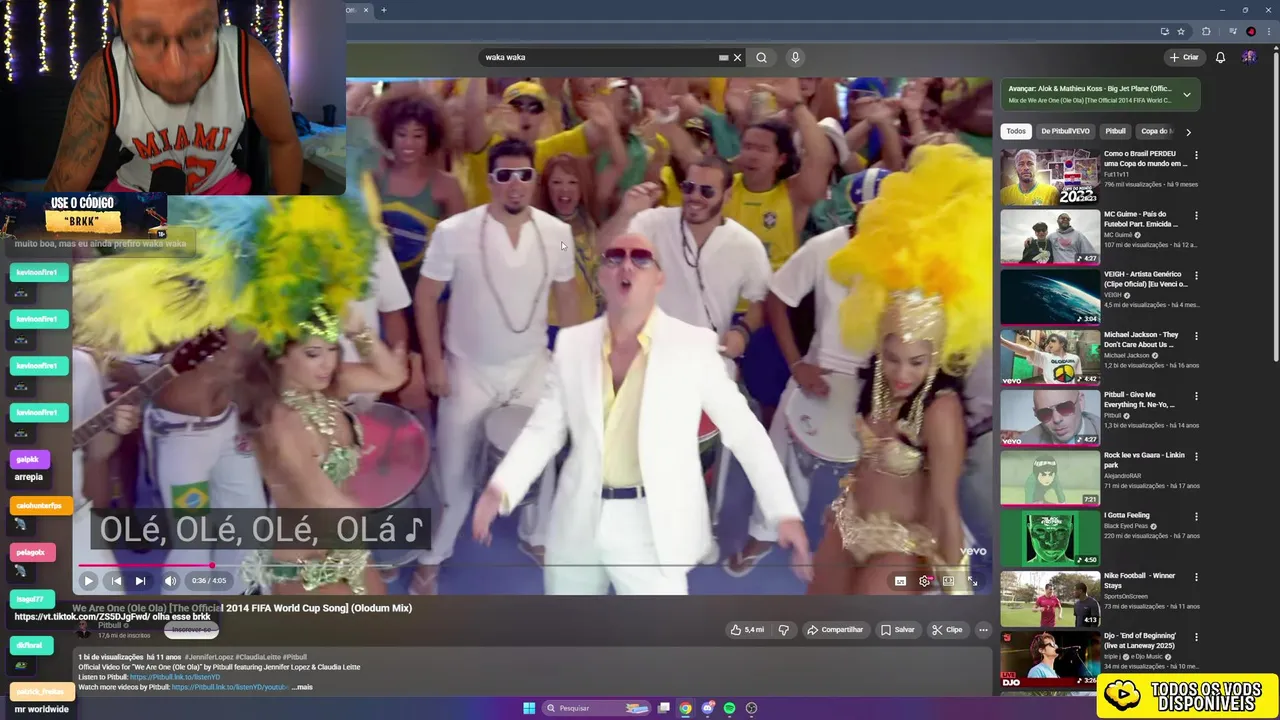Viewport: 1280px width, 720px height.
Task: Go to the previous video
Action: 116,580
